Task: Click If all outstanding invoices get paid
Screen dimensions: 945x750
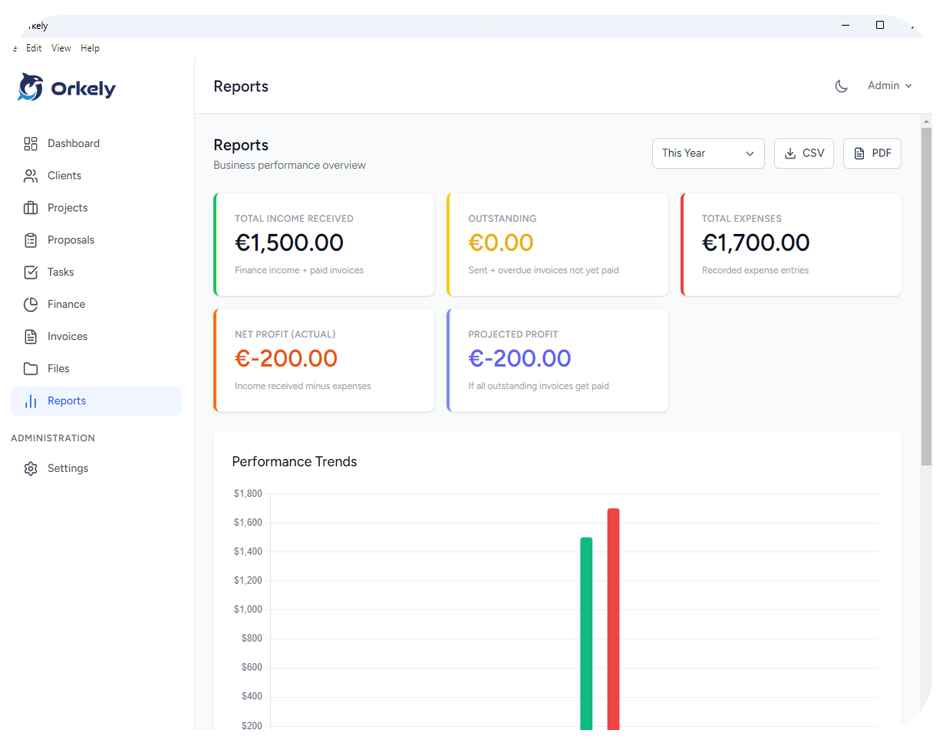Action: (x=538, y=386)
